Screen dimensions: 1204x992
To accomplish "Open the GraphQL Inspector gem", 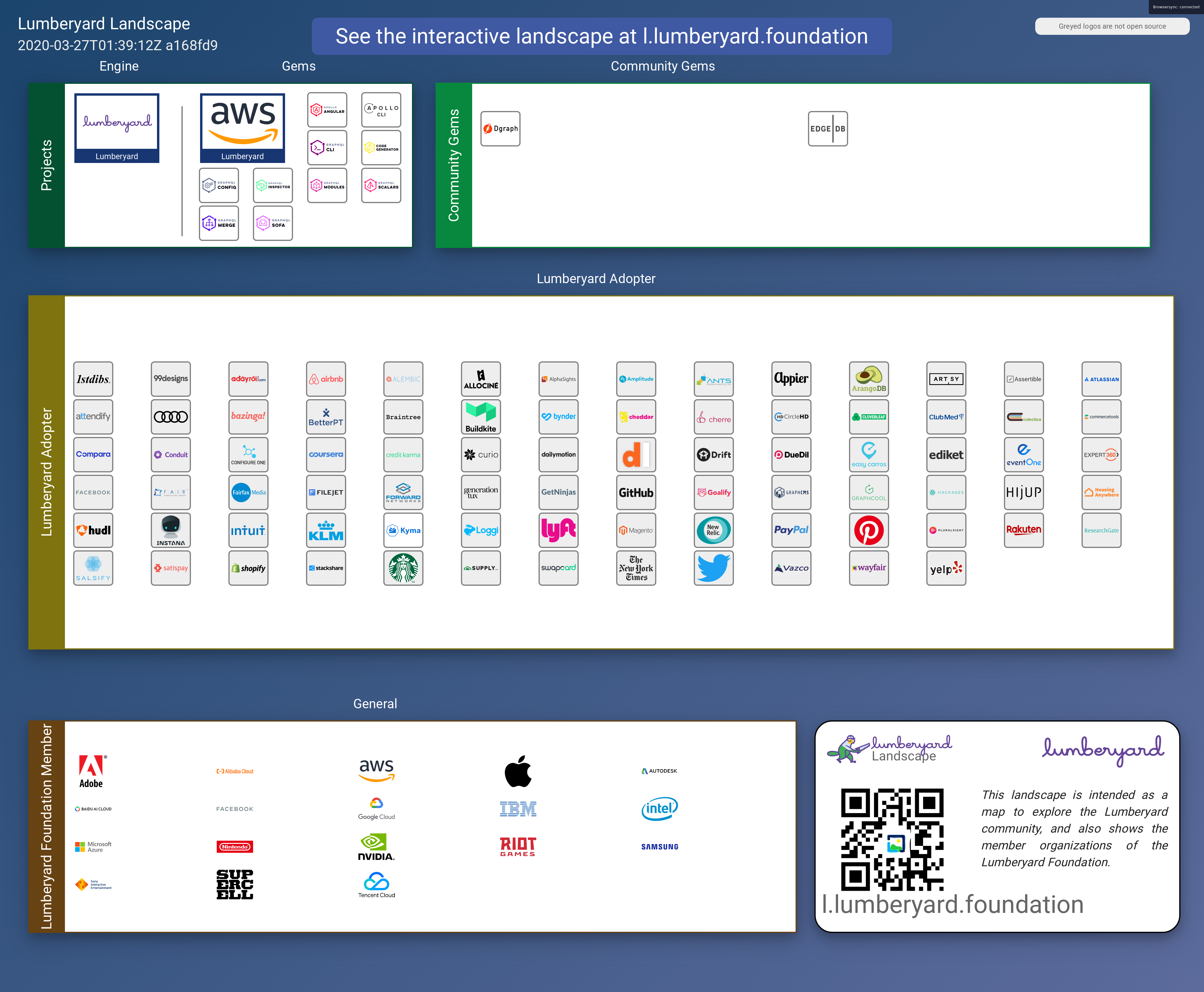I will click(273, 186).
